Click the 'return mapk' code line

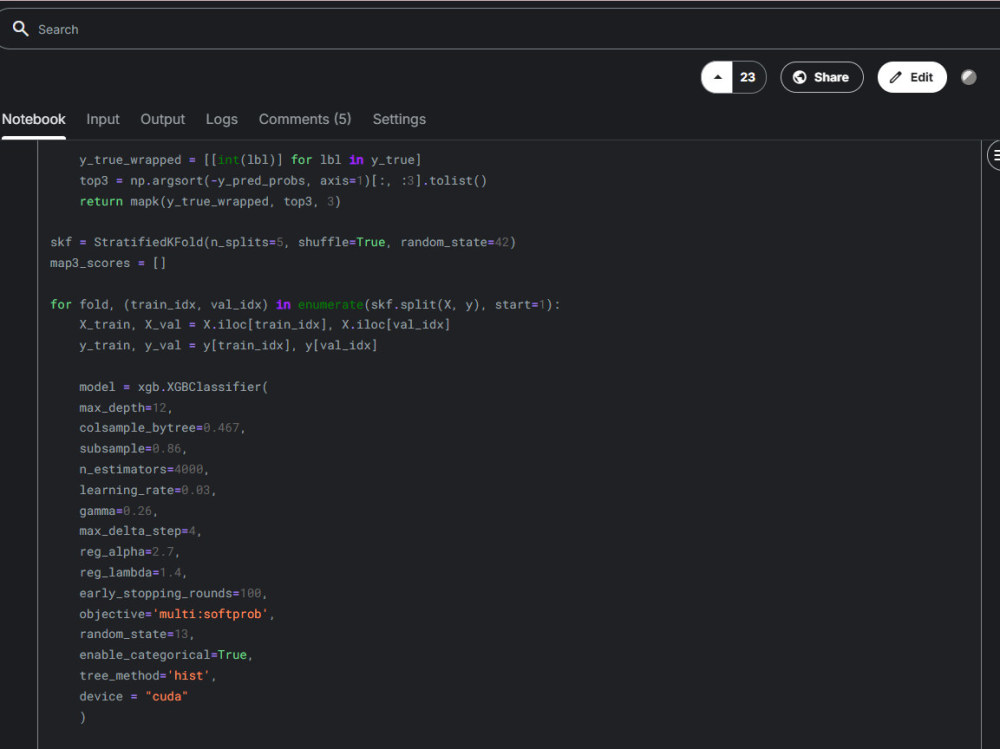210,202
